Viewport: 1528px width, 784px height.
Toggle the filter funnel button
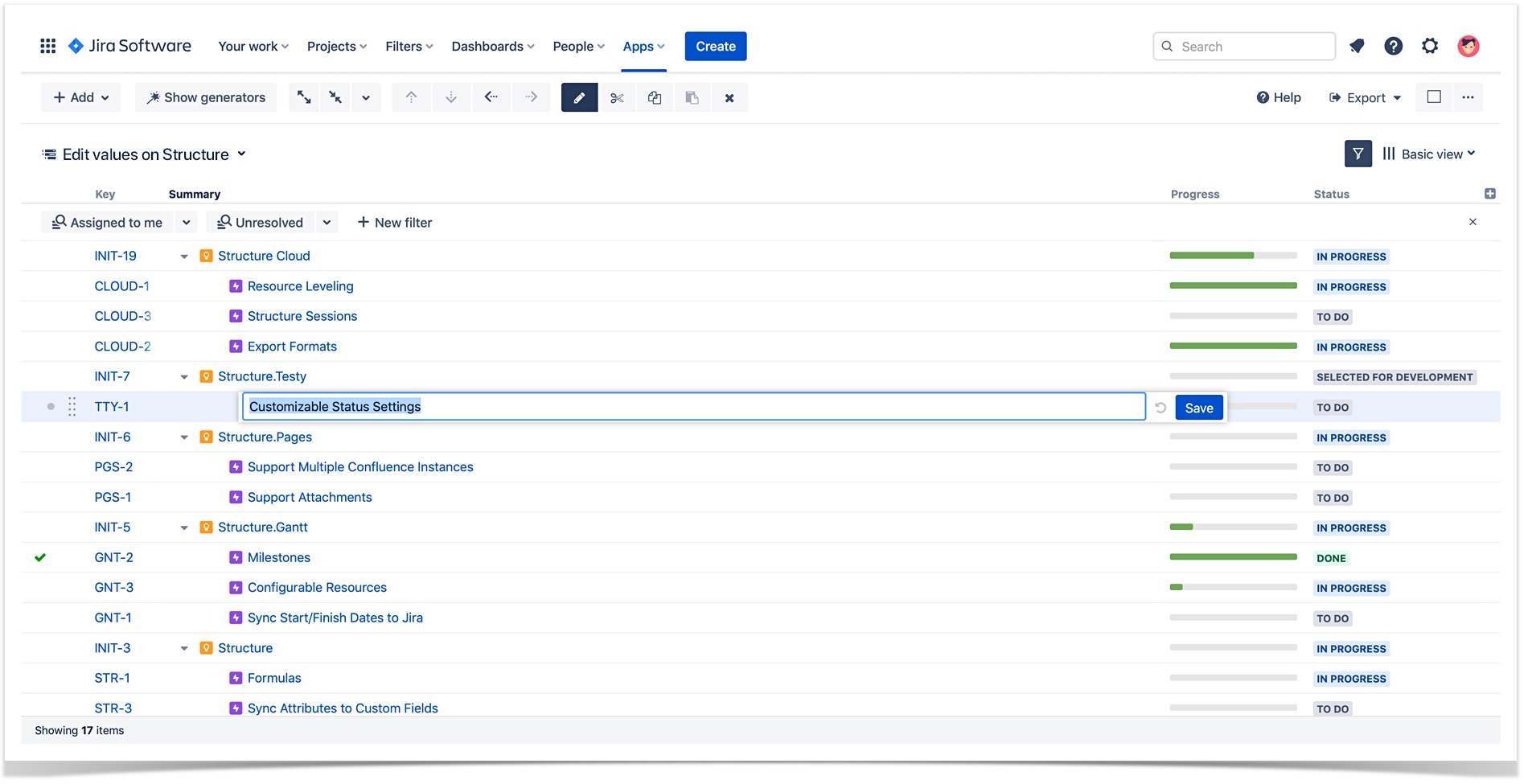1358,154
